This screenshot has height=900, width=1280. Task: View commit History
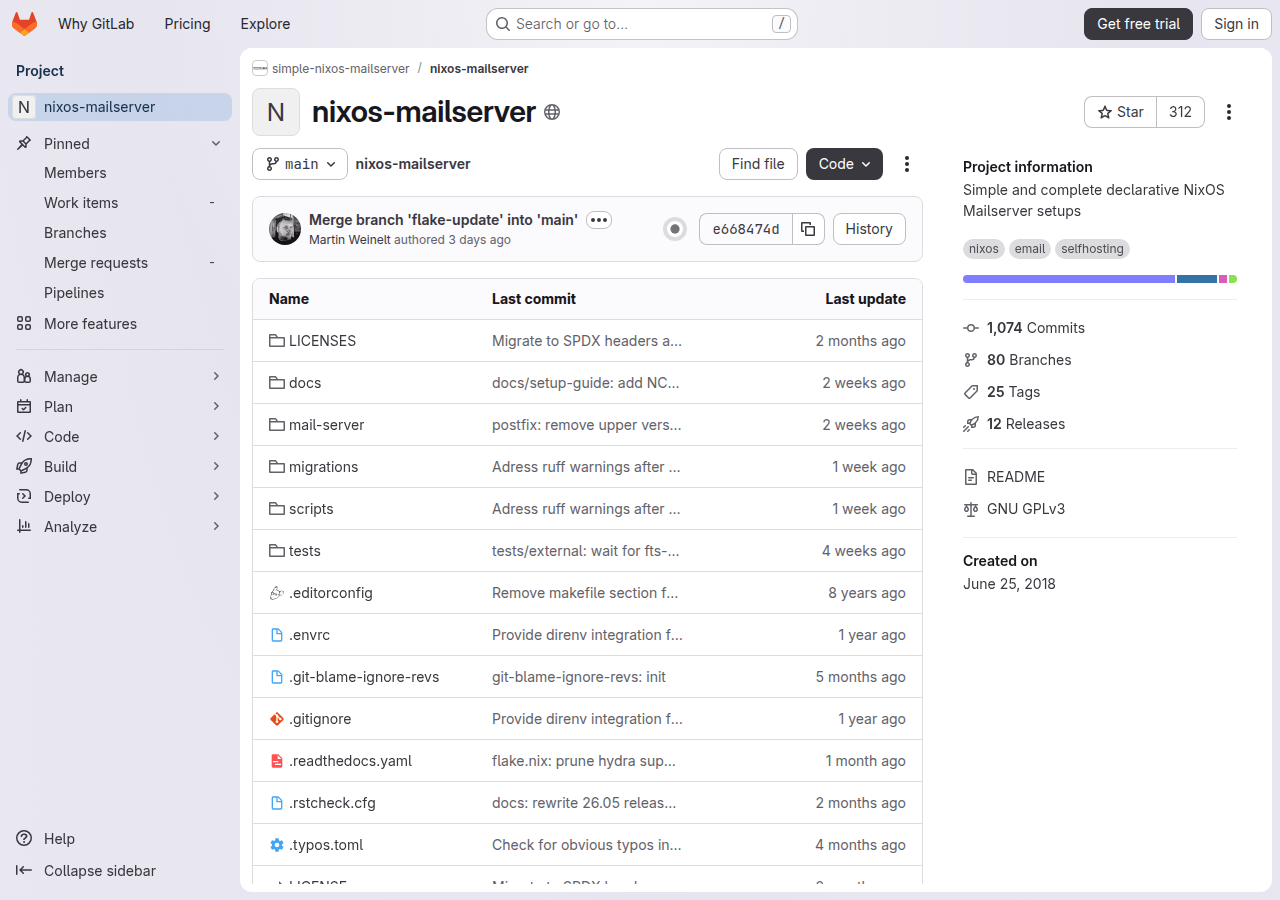[869, 229]
